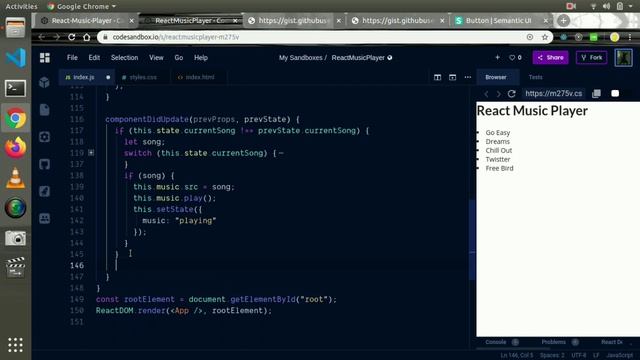Open Ubuntu Activities overview
640x360 pixels.
[21, 7]
